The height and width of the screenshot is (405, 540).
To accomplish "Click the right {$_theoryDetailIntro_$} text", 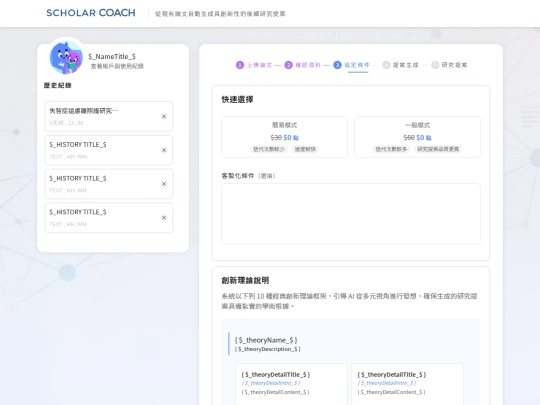I will (387, 383).
